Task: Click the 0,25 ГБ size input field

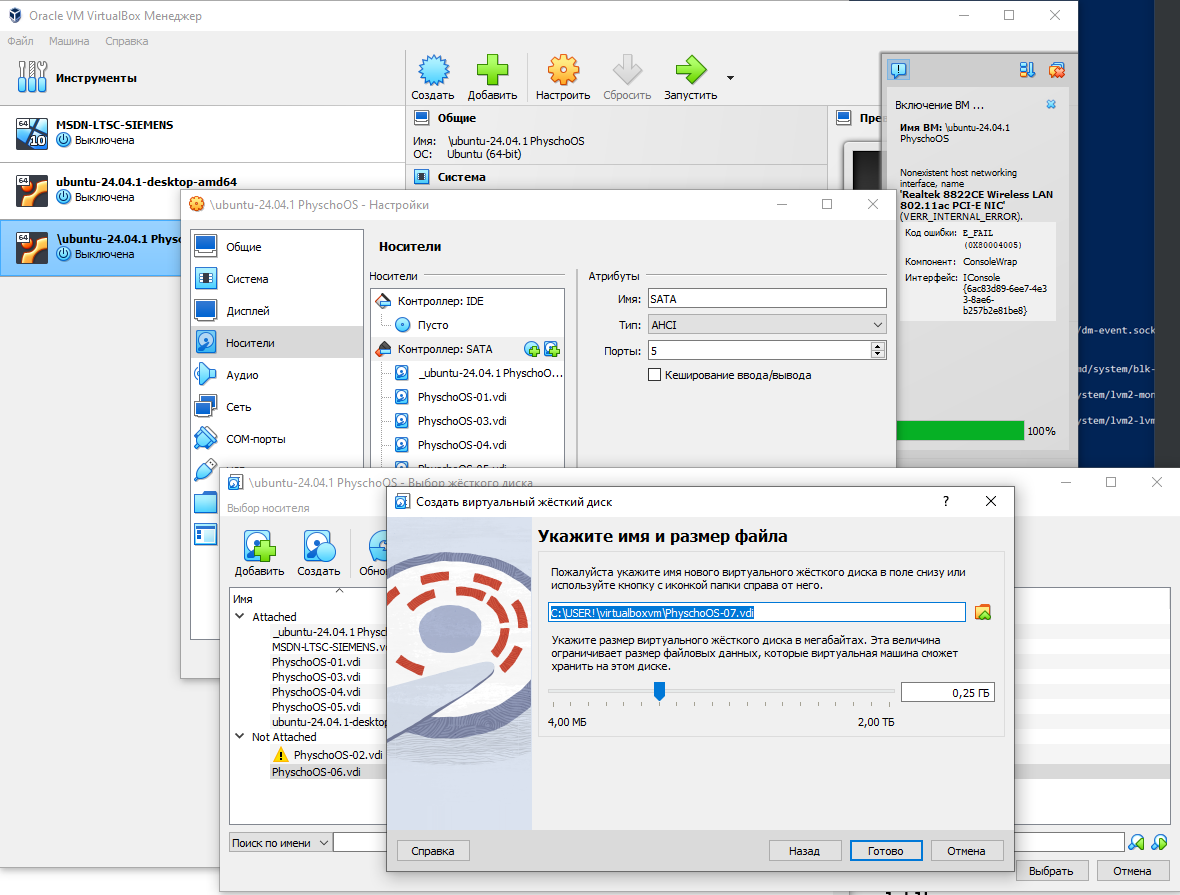Action: [947, 693]
